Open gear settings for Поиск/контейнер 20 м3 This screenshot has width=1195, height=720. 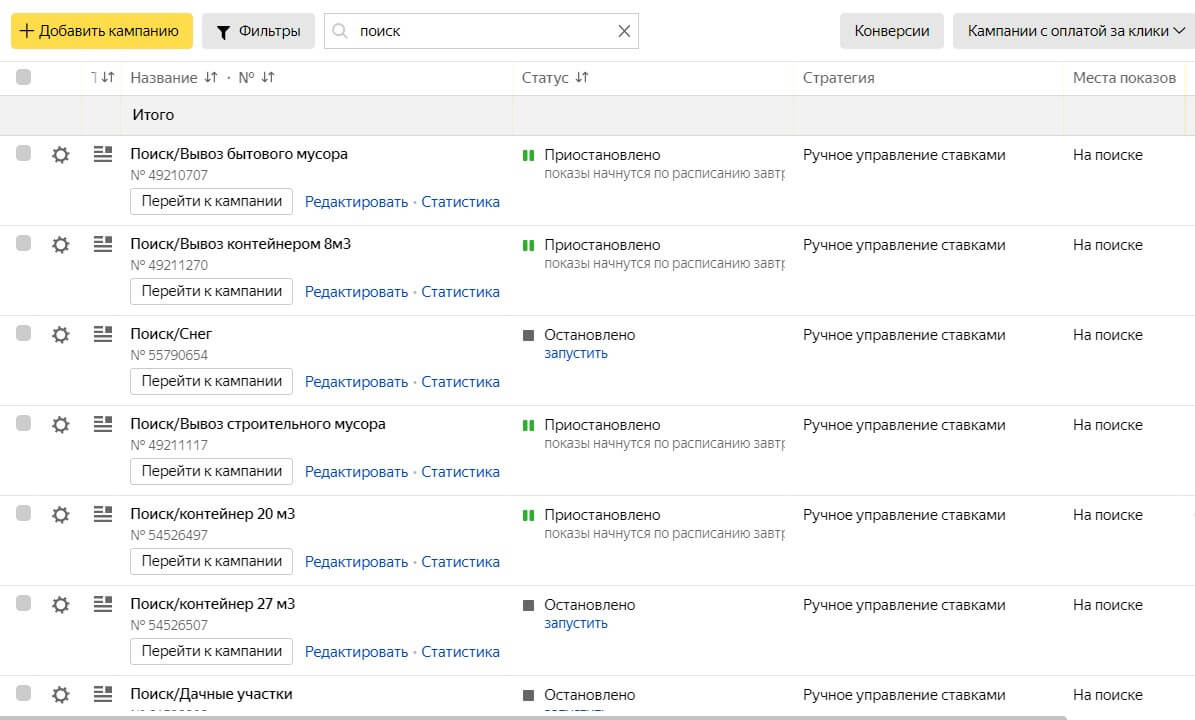(60, 514)
